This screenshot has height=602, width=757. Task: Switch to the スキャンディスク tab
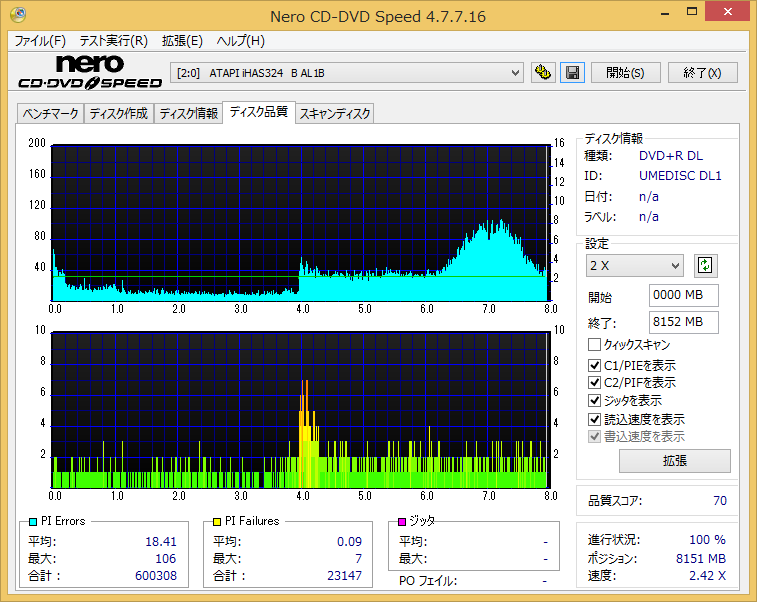(x=335, y=113)
